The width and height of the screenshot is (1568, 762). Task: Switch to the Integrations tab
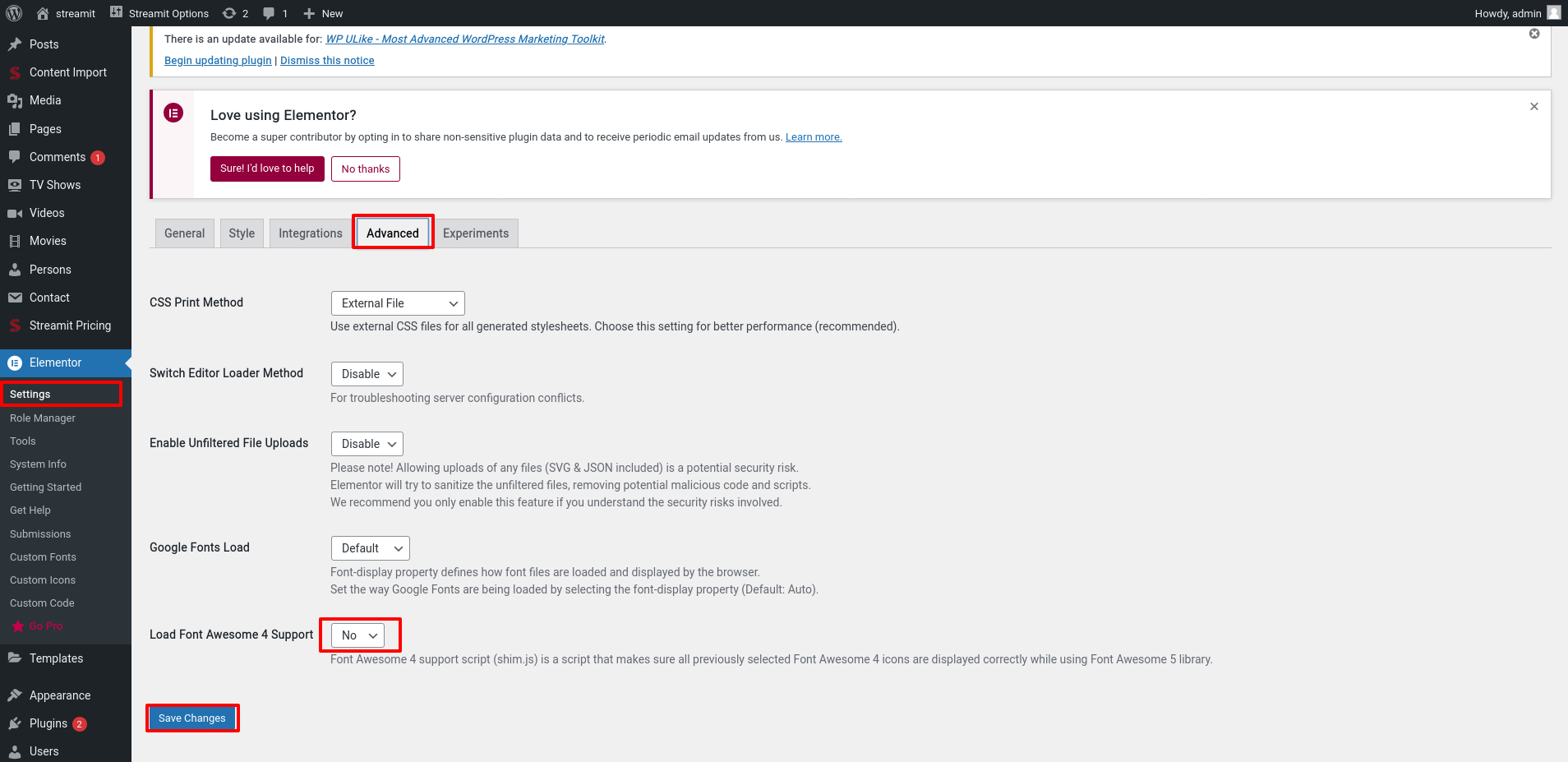point(311,233)
